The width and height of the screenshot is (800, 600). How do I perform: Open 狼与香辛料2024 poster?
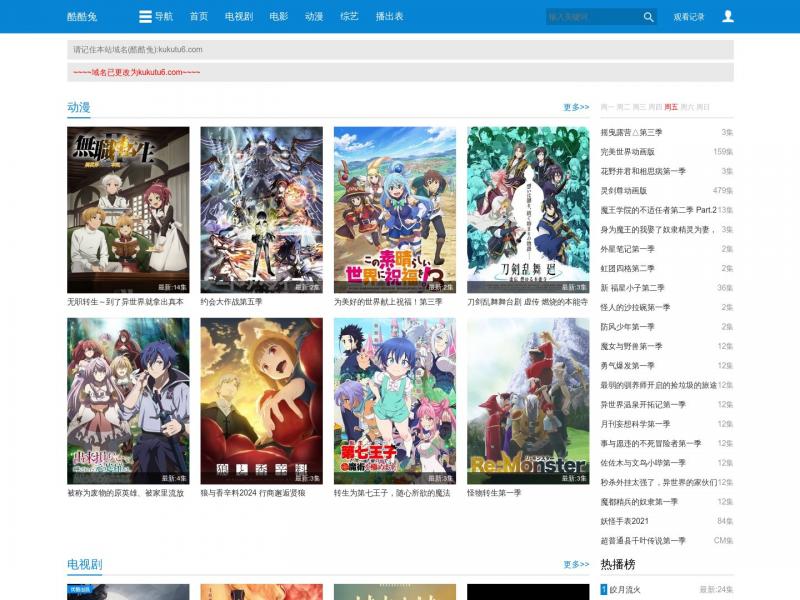coord(261,401)
